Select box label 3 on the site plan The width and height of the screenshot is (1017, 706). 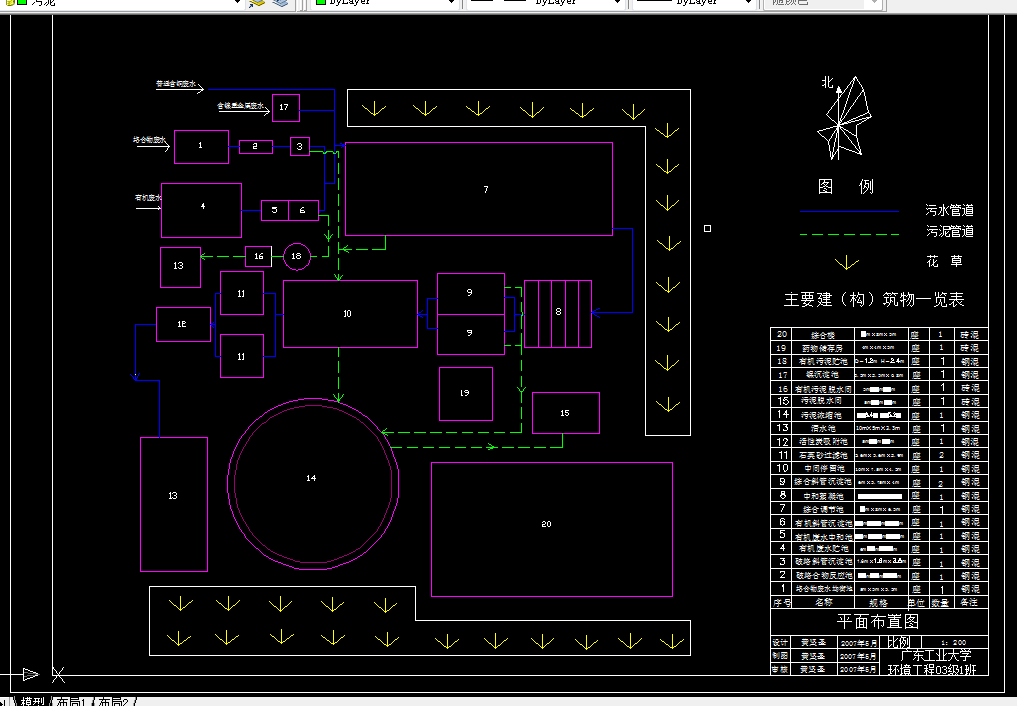(x=300, y=147)
